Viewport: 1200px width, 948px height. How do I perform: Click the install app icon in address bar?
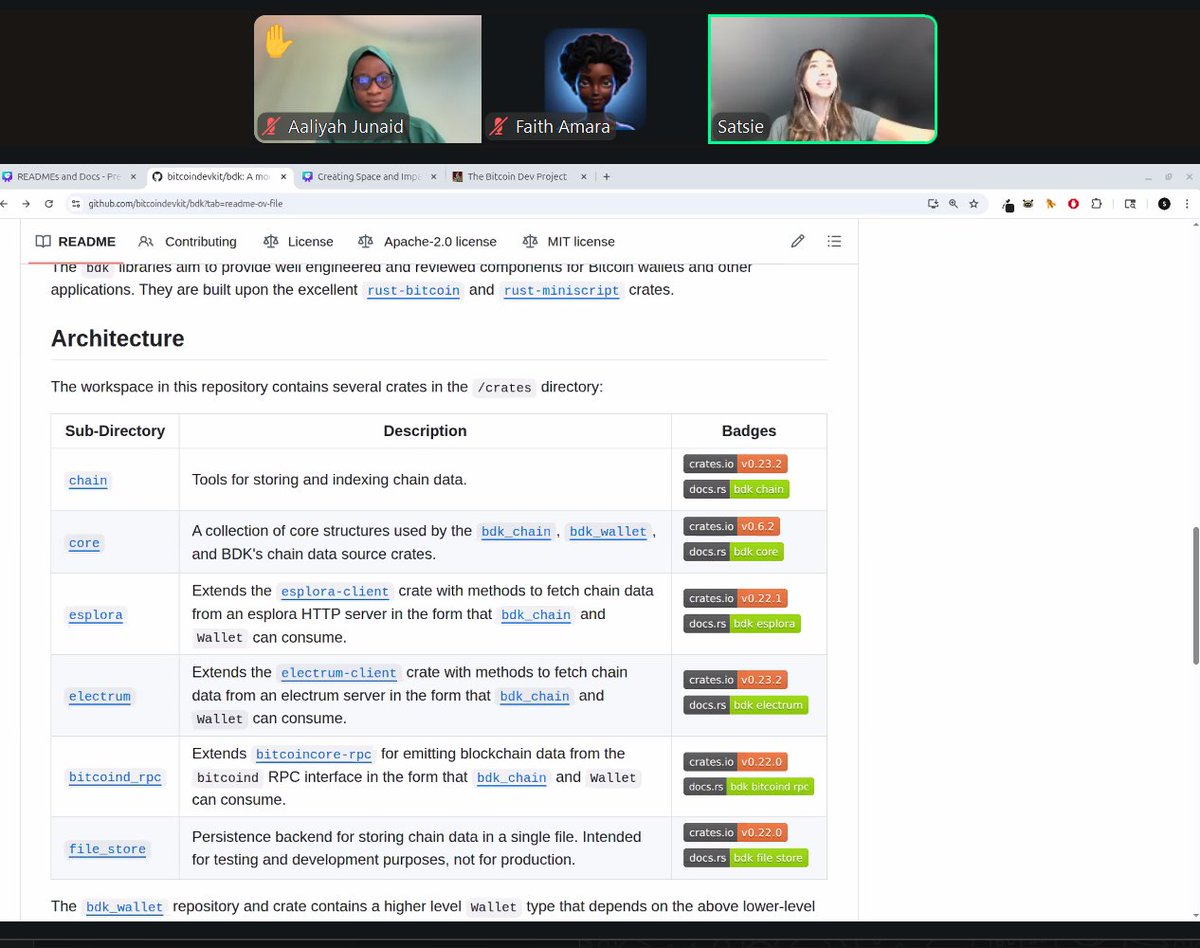[x=933, y=203]
